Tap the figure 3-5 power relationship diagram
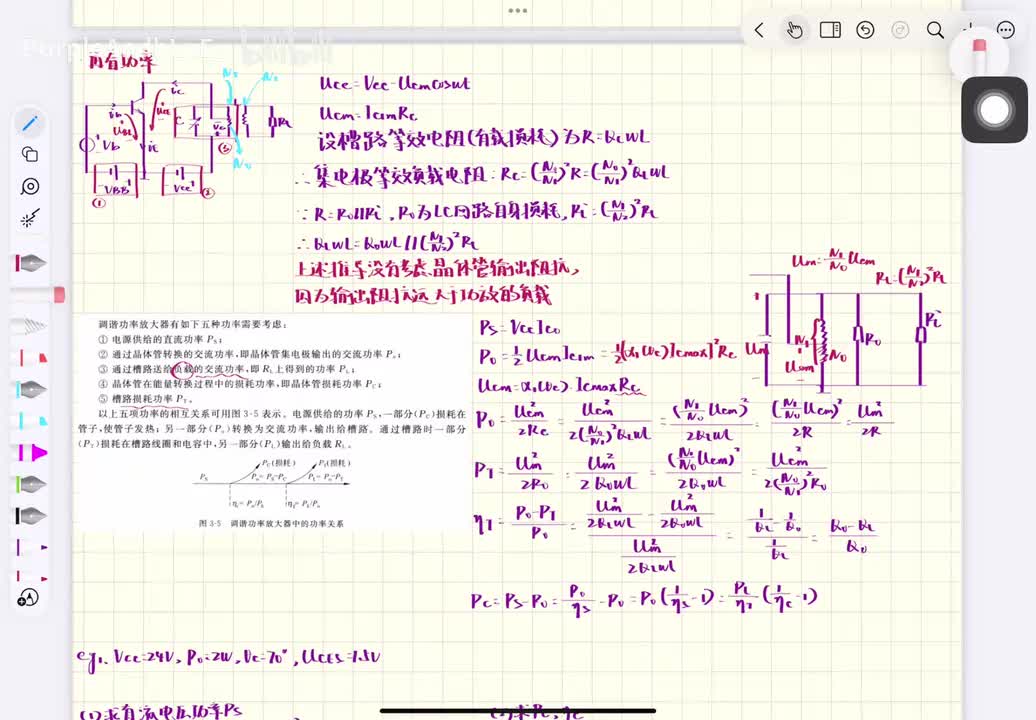This screenshot has width=1036, height=720. coord(271,485)
